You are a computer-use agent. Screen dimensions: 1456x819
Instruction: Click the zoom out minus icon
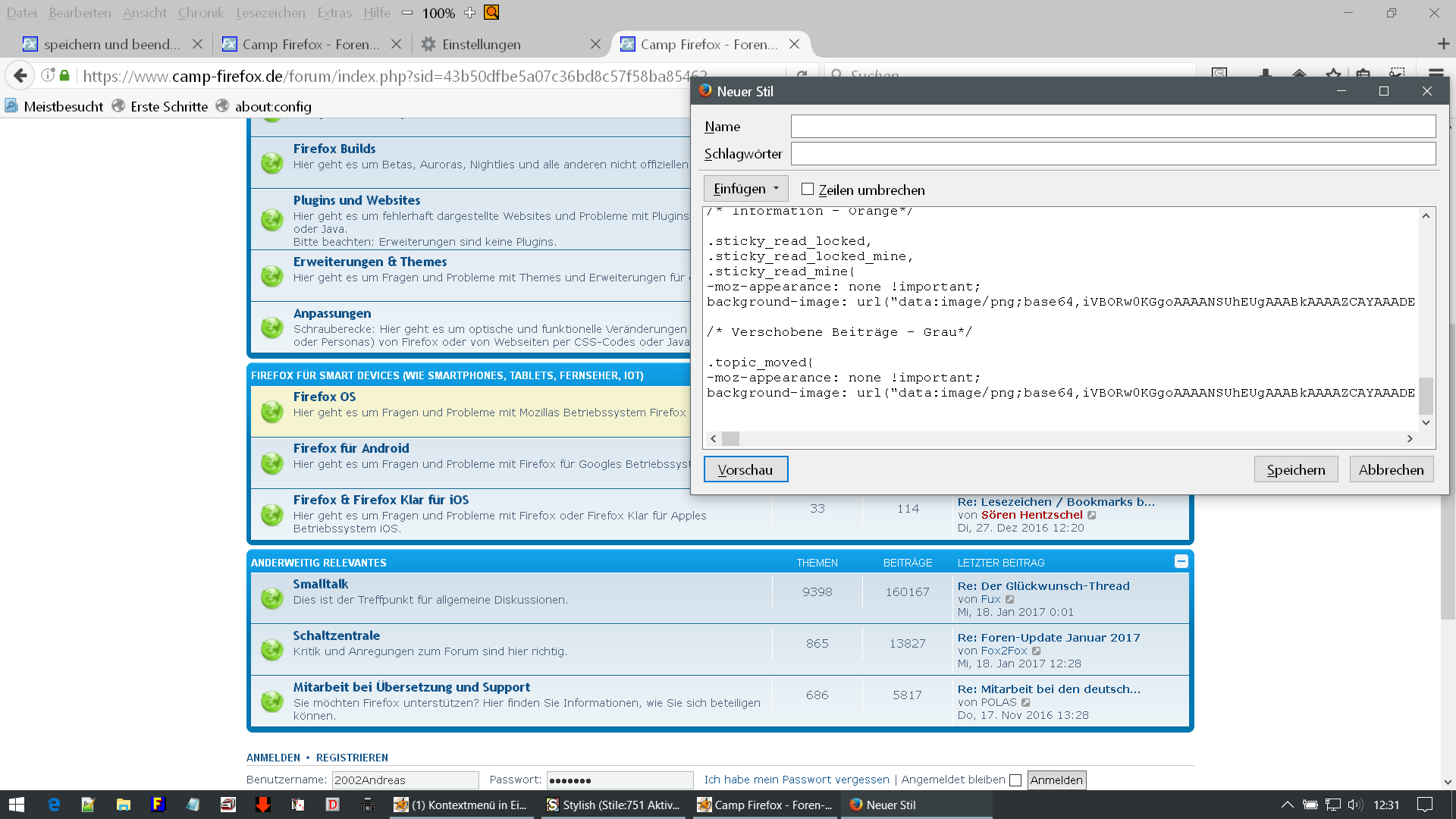[407, 12]
